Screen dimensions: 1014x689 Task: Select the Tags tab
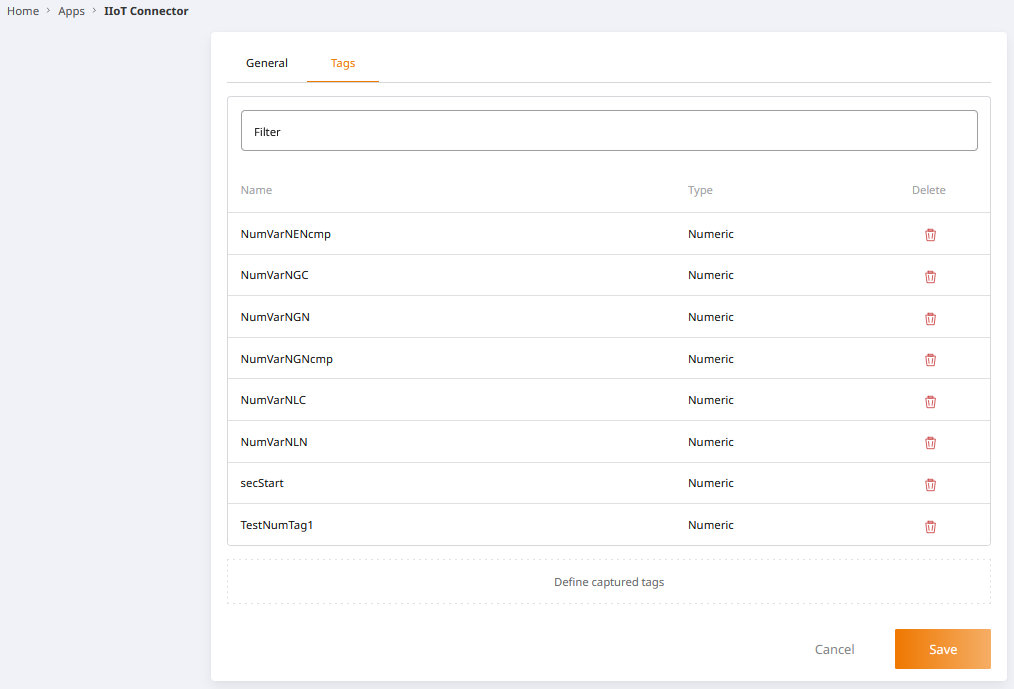[343, 63]
